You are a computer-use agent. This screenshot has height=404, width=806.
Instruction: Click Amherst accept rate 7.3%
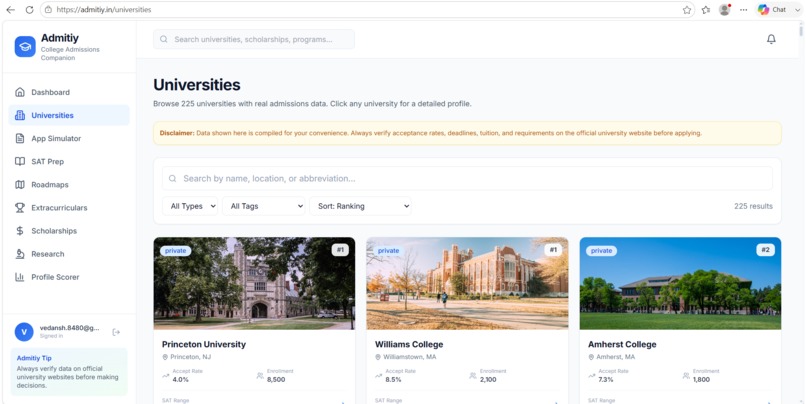tap(607, 380)
